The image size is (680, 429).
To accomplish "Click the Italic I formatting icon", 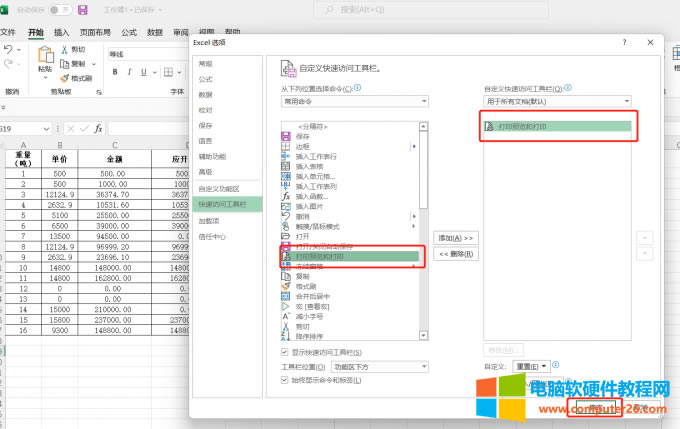I will [x=127, y=72].
